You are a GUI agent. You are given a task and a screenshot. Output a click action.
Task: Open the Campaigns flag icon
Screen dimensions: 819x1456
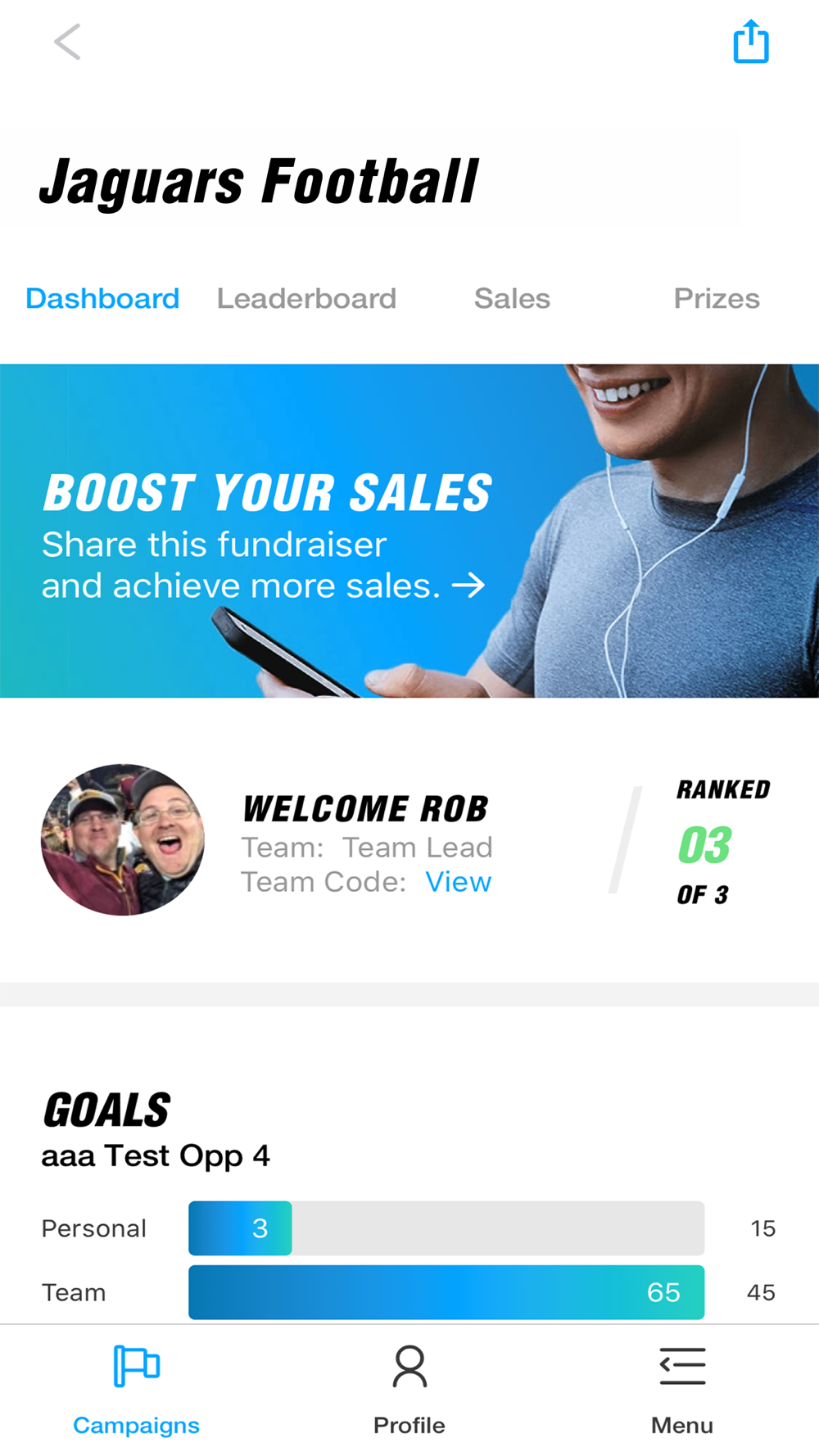136,1366
